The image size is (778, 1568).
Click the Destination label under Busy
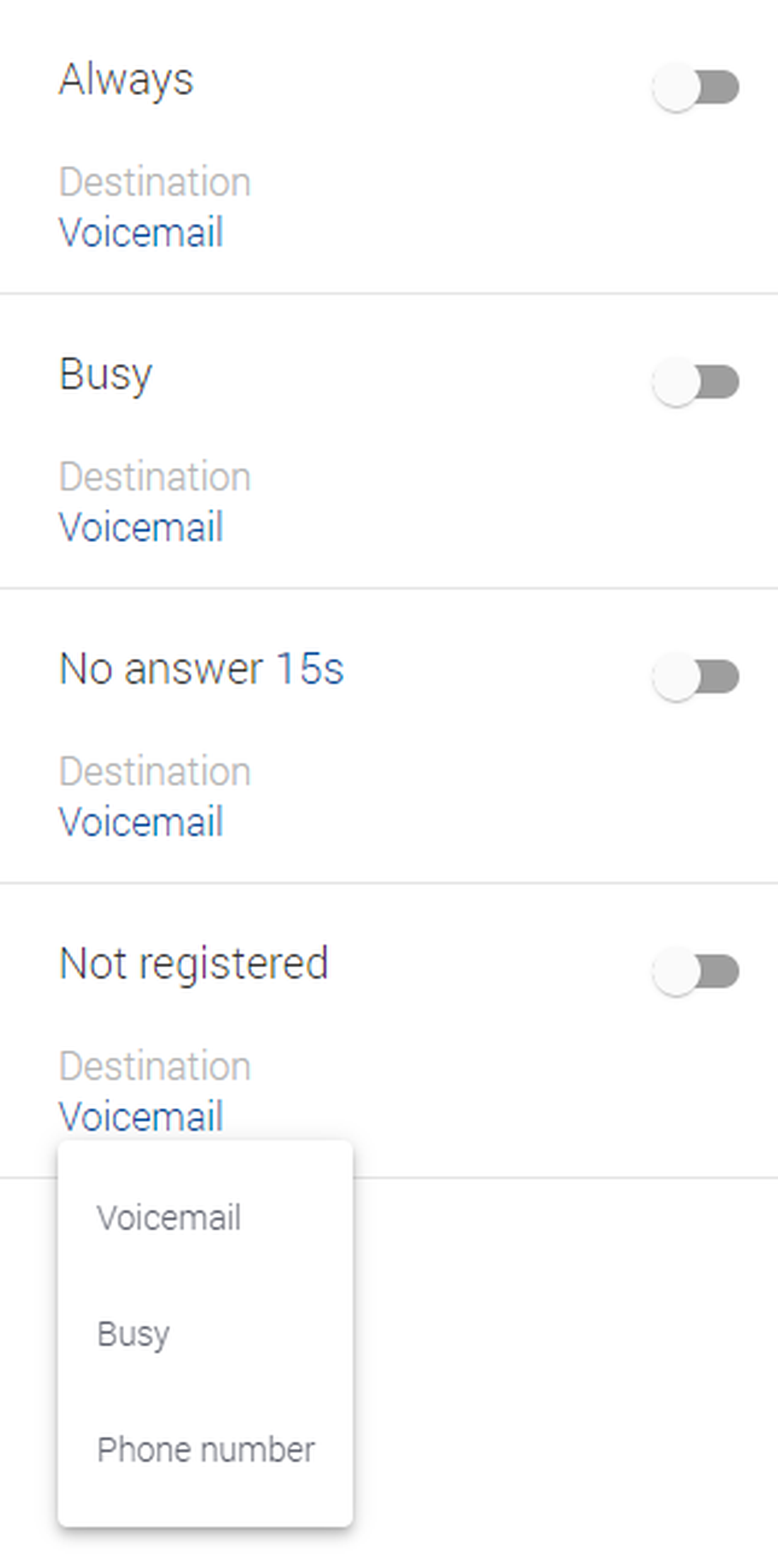tap(154, 477)
